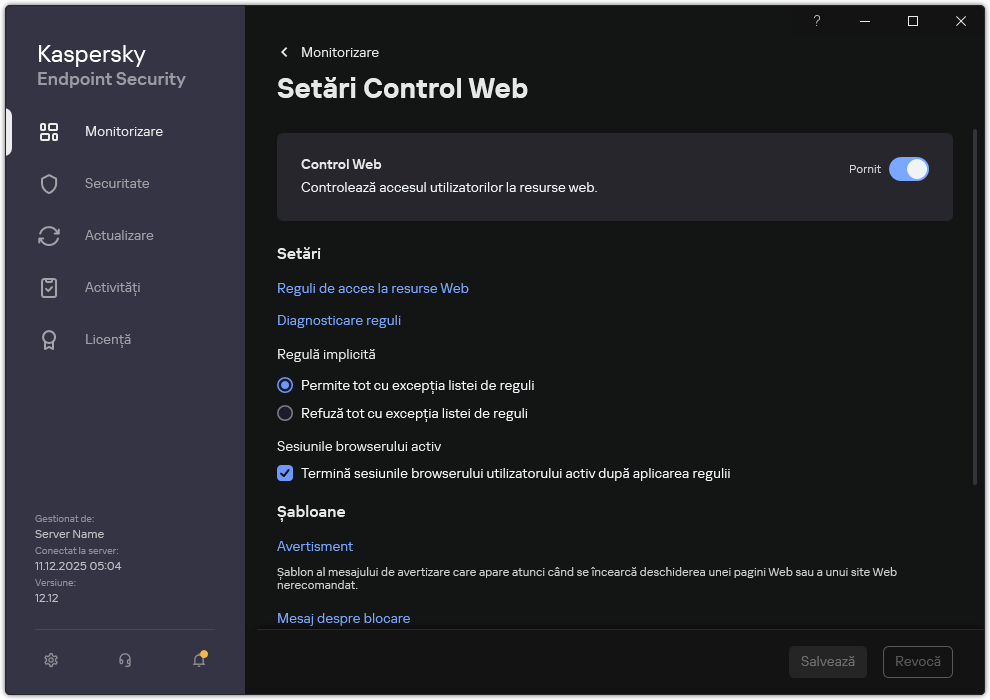Select the Actualizare refresh icon
Viewport: 990px width, 700px height.
(49, 235)
